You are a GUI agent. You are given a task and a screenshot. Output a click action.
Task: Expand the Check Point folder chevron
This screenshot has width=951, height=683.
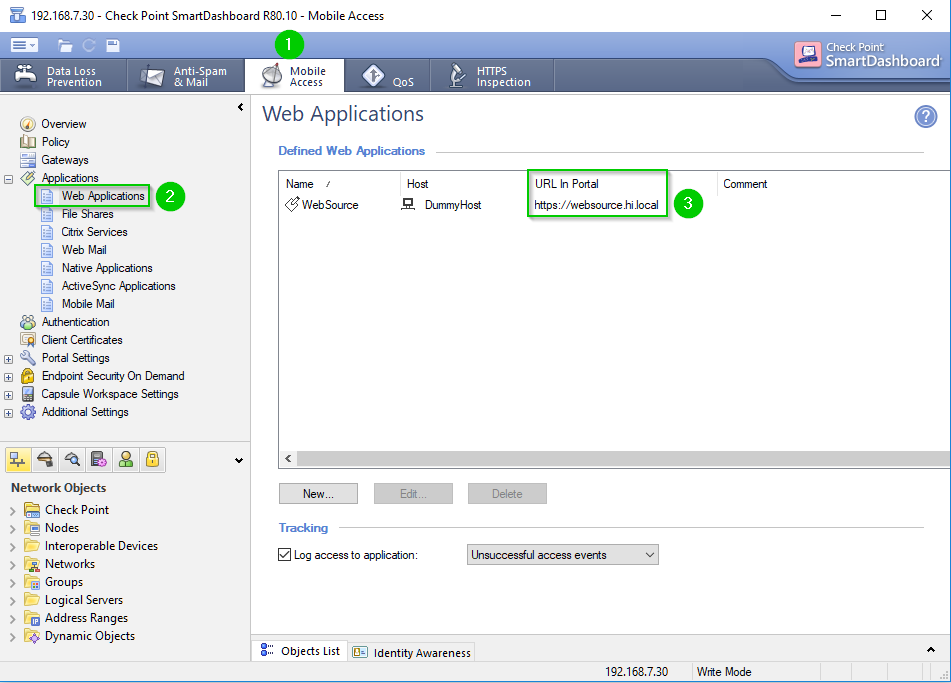tap(13, 511)
